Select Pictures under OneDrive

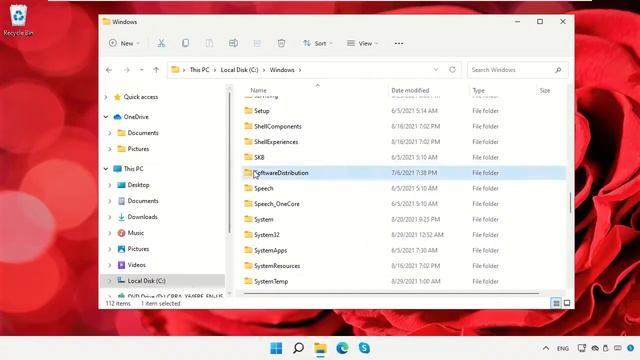coord(138,149)
